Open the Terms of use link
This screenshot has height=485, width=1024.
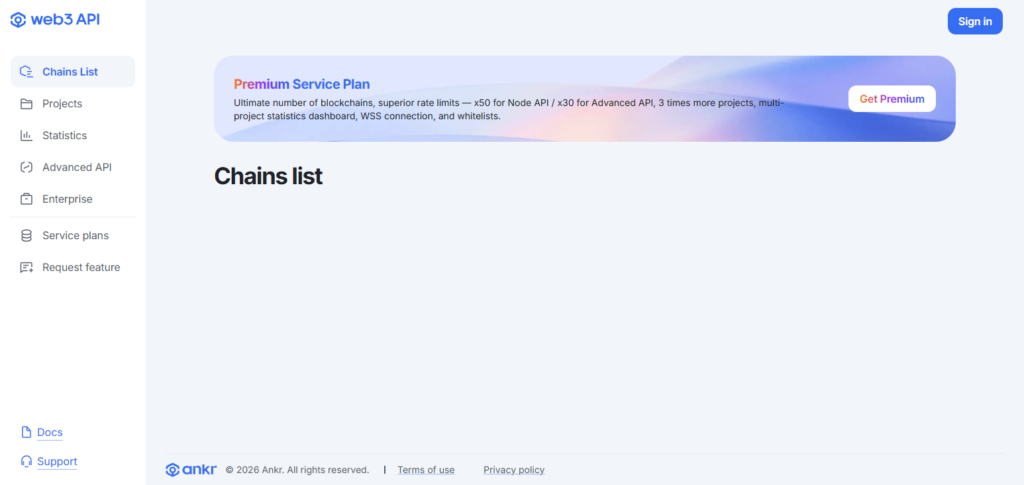[426, 470]
